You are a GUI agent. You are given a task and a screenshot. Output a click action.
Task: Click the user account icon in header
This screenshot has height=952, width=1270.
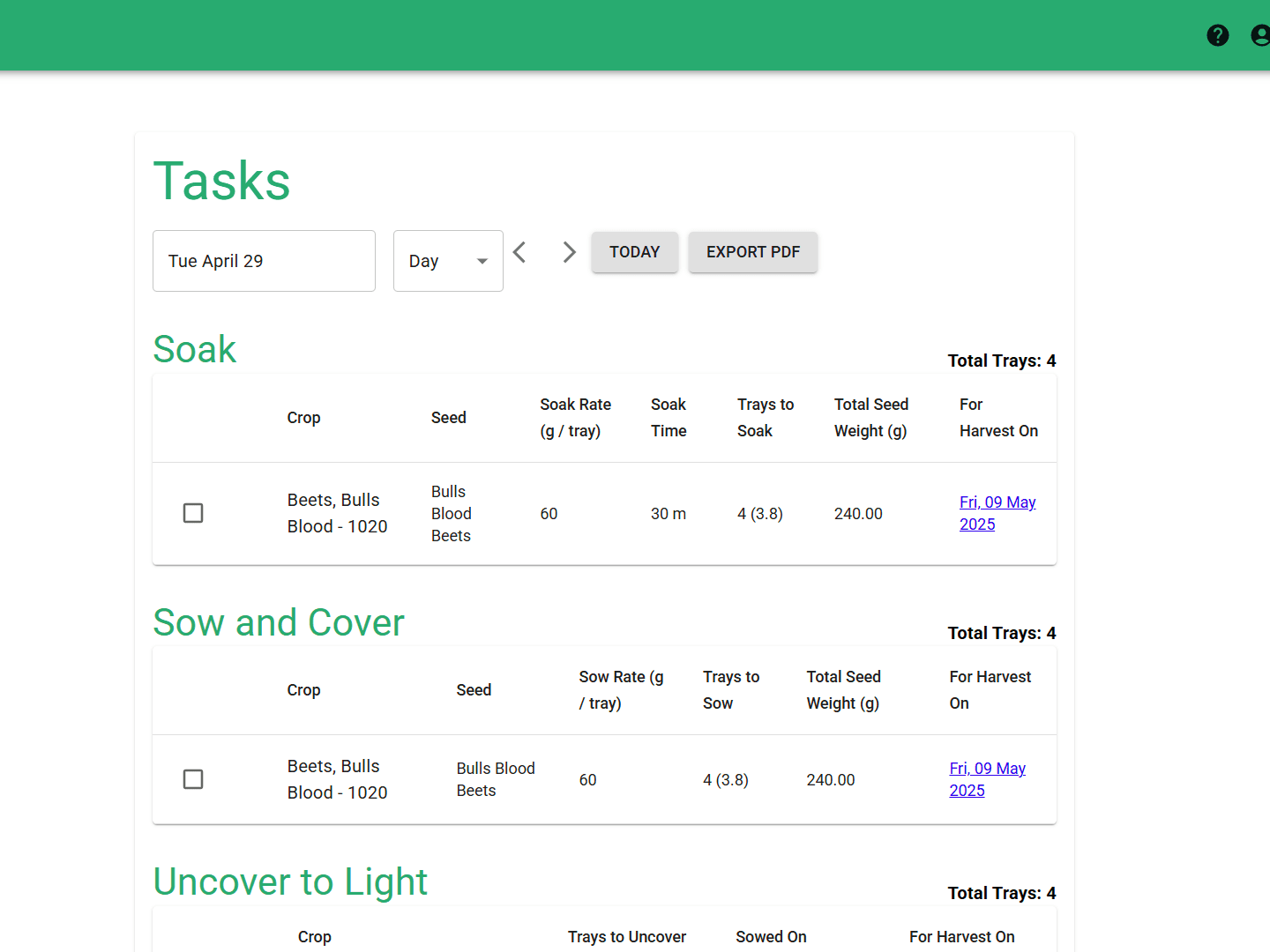(1259, 35)
